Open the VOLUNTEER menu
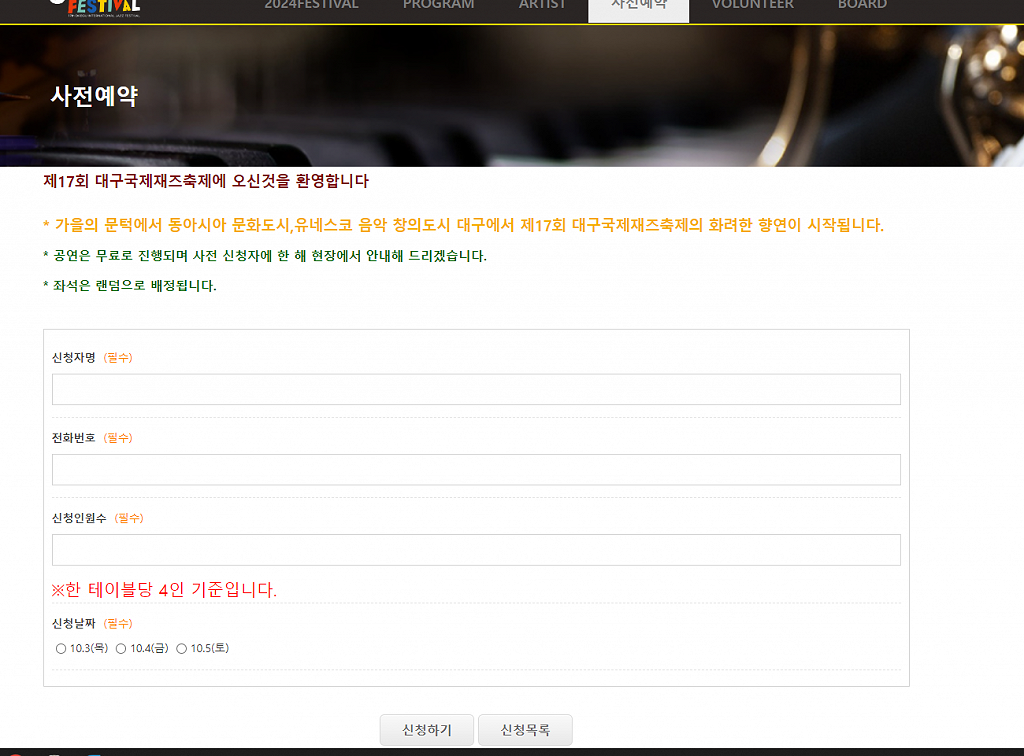The width and height of the screenshot is (1024, 756). (752, 5)
